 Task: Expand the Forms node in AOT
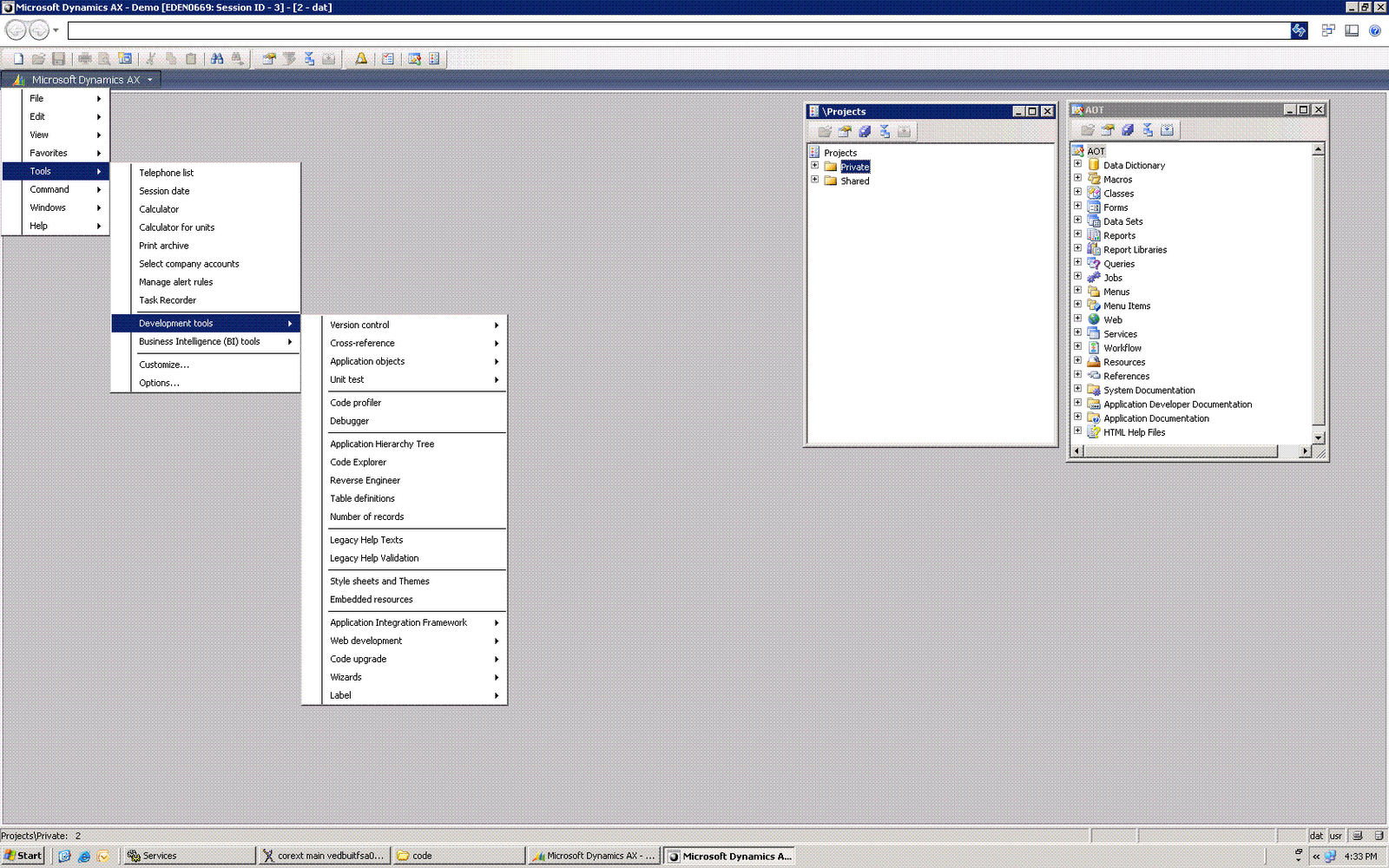(1077, 206)
